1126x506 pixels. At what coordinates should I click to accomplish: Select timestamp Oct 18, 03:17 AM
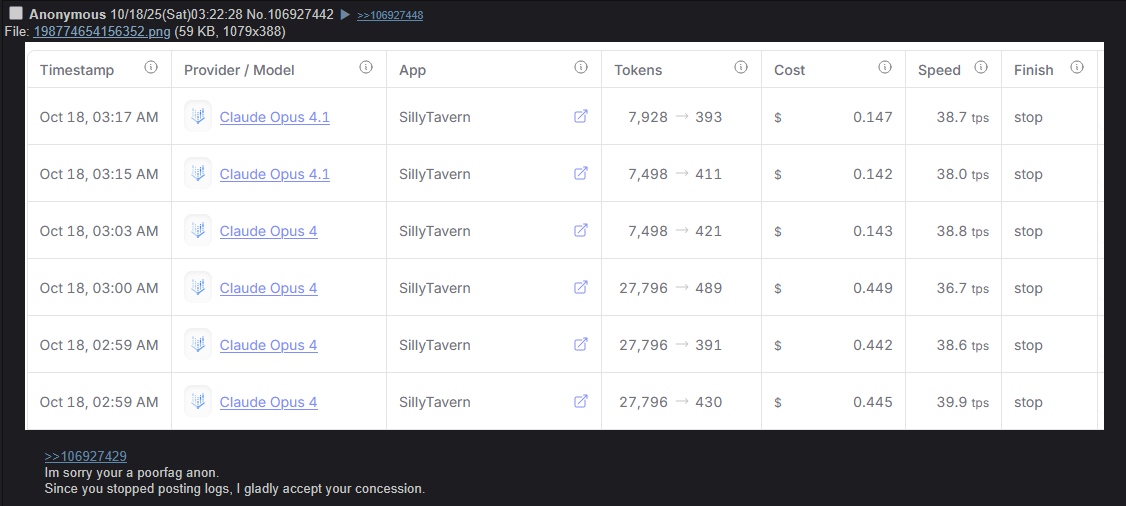99,117
